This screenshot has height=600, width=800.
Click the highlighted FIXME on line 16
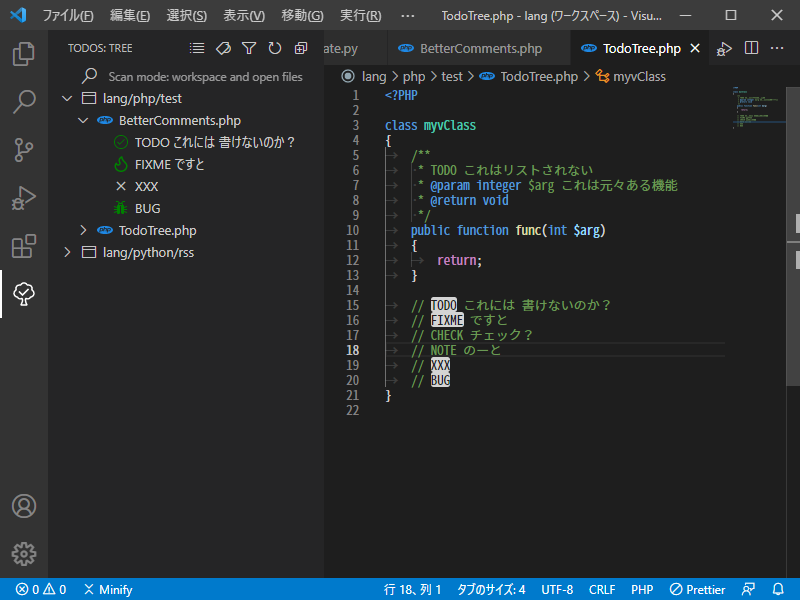pos(447,320)
